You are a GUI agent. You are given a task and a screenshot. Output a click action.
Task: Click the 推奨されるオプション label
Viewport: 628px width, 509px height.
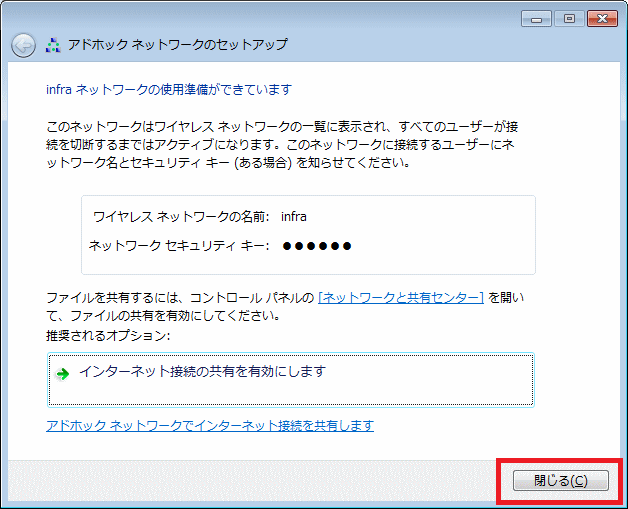click(x=108, y=335)
